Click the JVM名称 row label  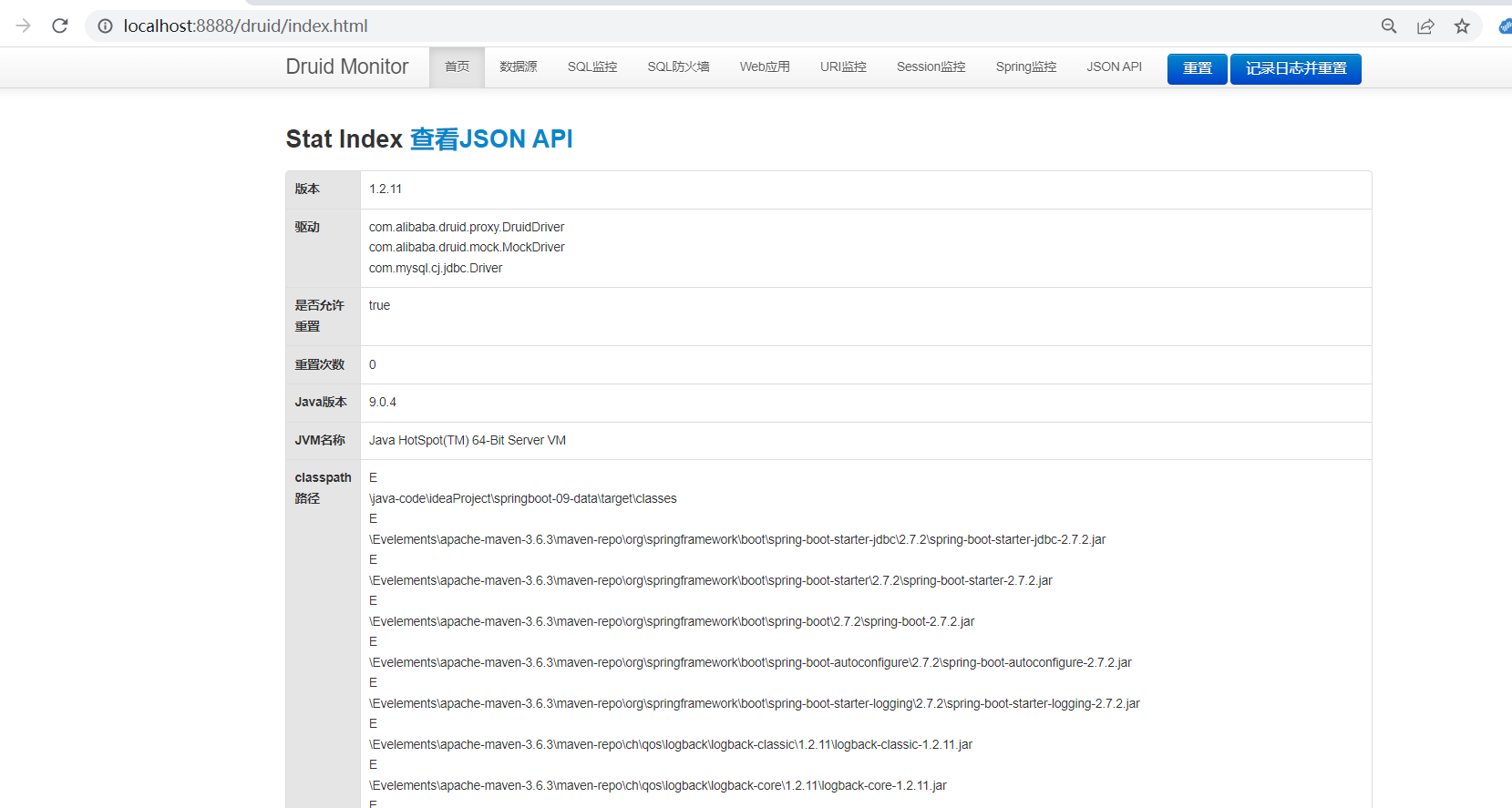pyautogui.click(x=320, y=440)
